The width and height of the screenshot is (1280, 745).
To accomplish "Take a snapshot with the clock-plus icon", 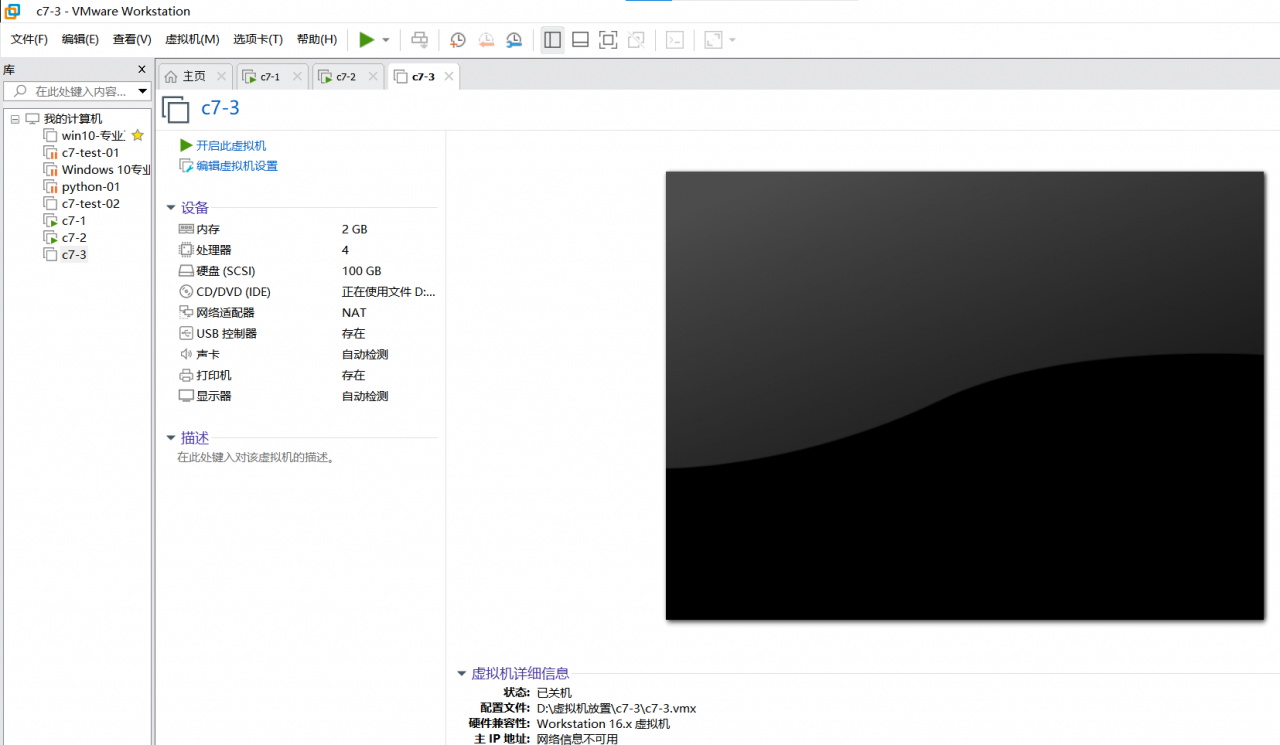I will 458,40.
